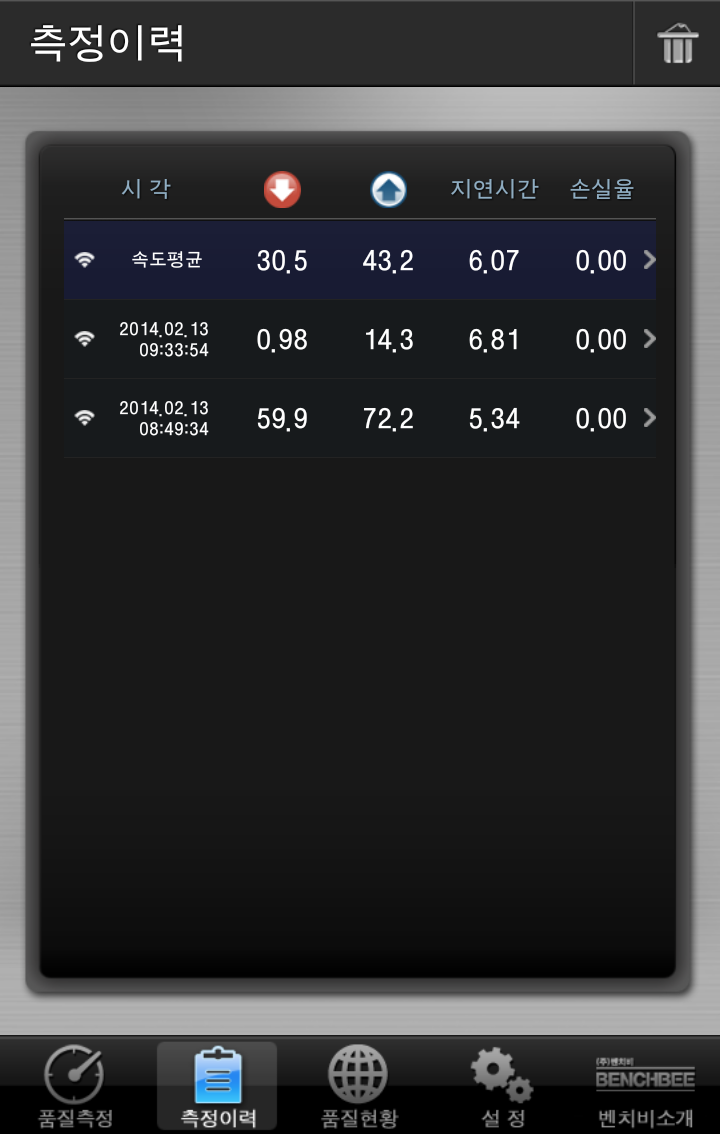Click the 시각 column header
This screenshot has height=1134, width=720.
[x=146, y=189]
